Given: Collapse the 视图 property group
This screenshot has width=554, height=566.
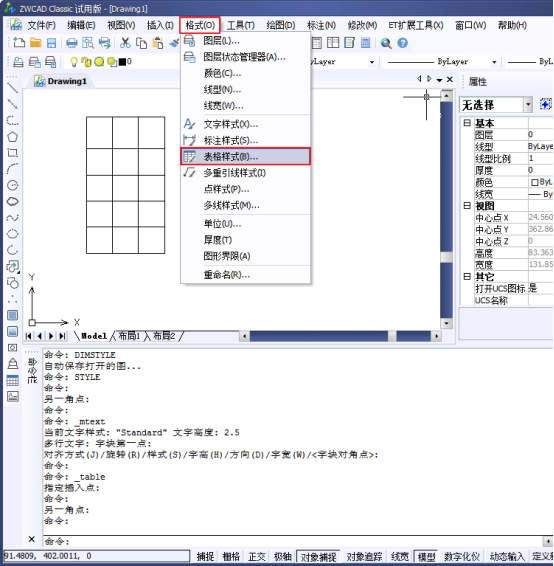Looking at the screenshot, I should (x=467, y=205).
